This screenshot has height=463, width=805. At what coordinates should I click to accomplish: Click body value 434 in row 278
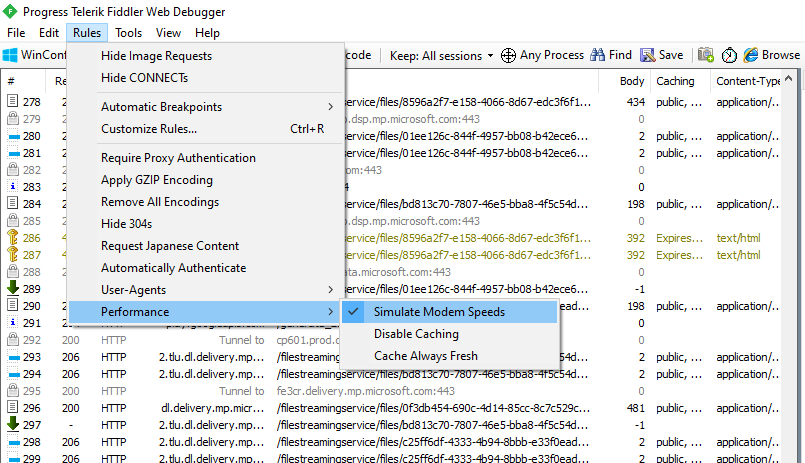coord(636,102)
